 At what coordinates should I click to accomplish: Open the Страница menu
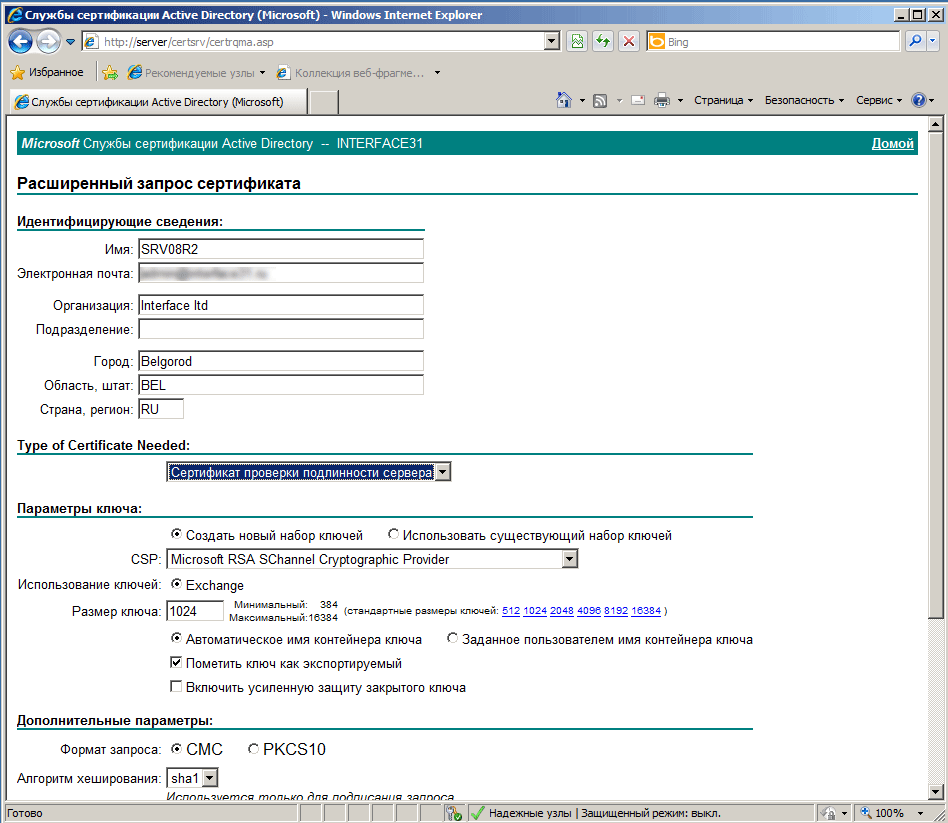pyautogui.click(x=723, y=100)
